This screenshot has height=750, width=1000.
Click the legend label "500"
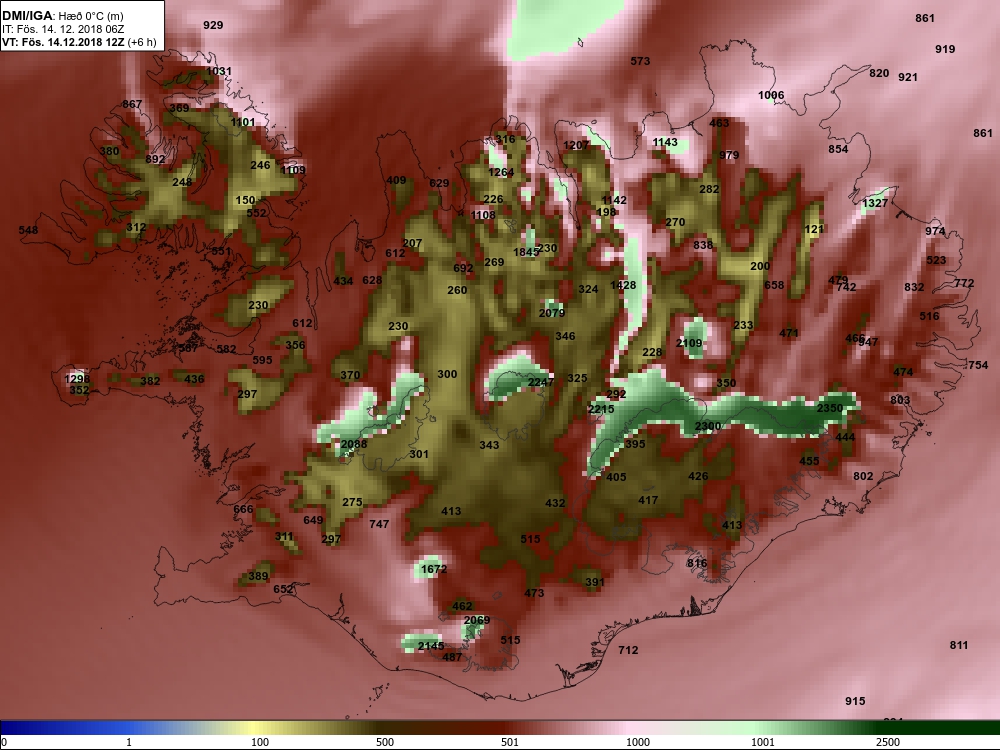385,742
